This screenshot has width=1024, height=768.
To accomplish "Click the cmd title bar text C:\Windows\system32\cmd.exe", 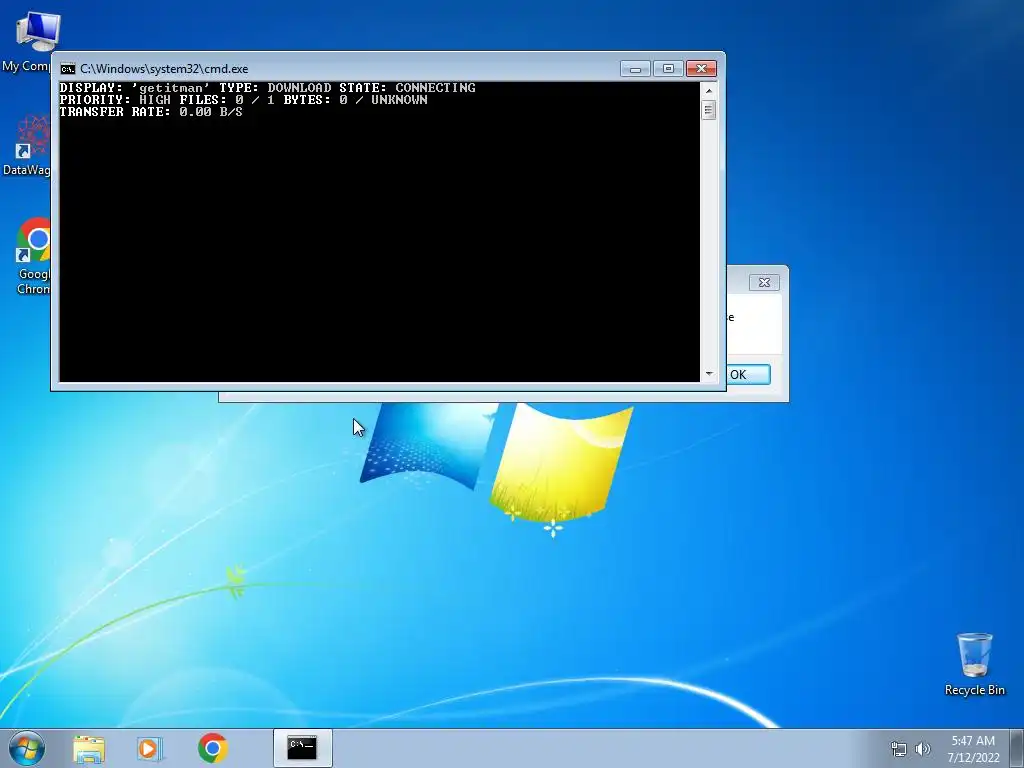I will point(164,69).
